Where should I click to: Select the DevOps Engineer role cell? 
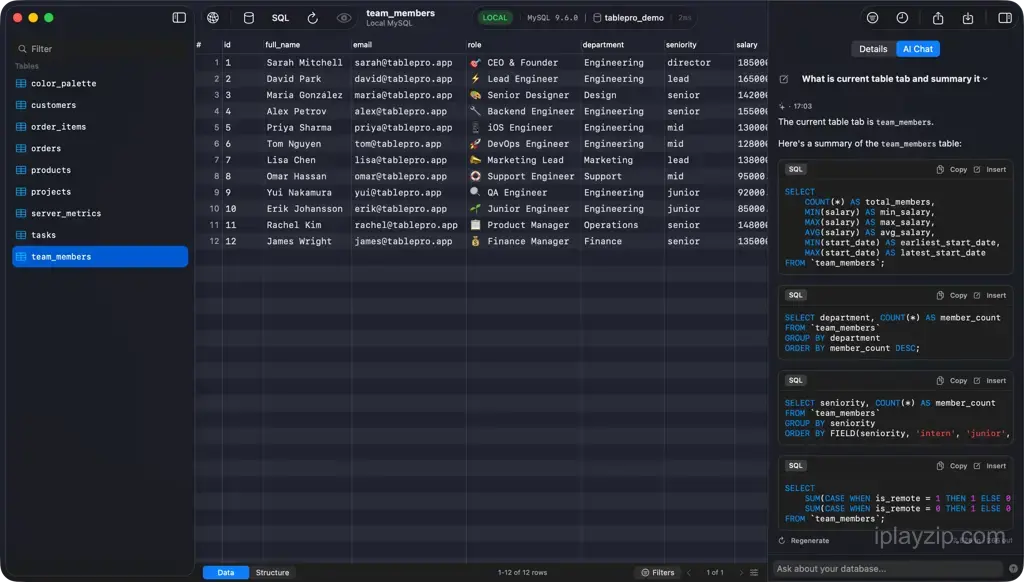[523, 144]
